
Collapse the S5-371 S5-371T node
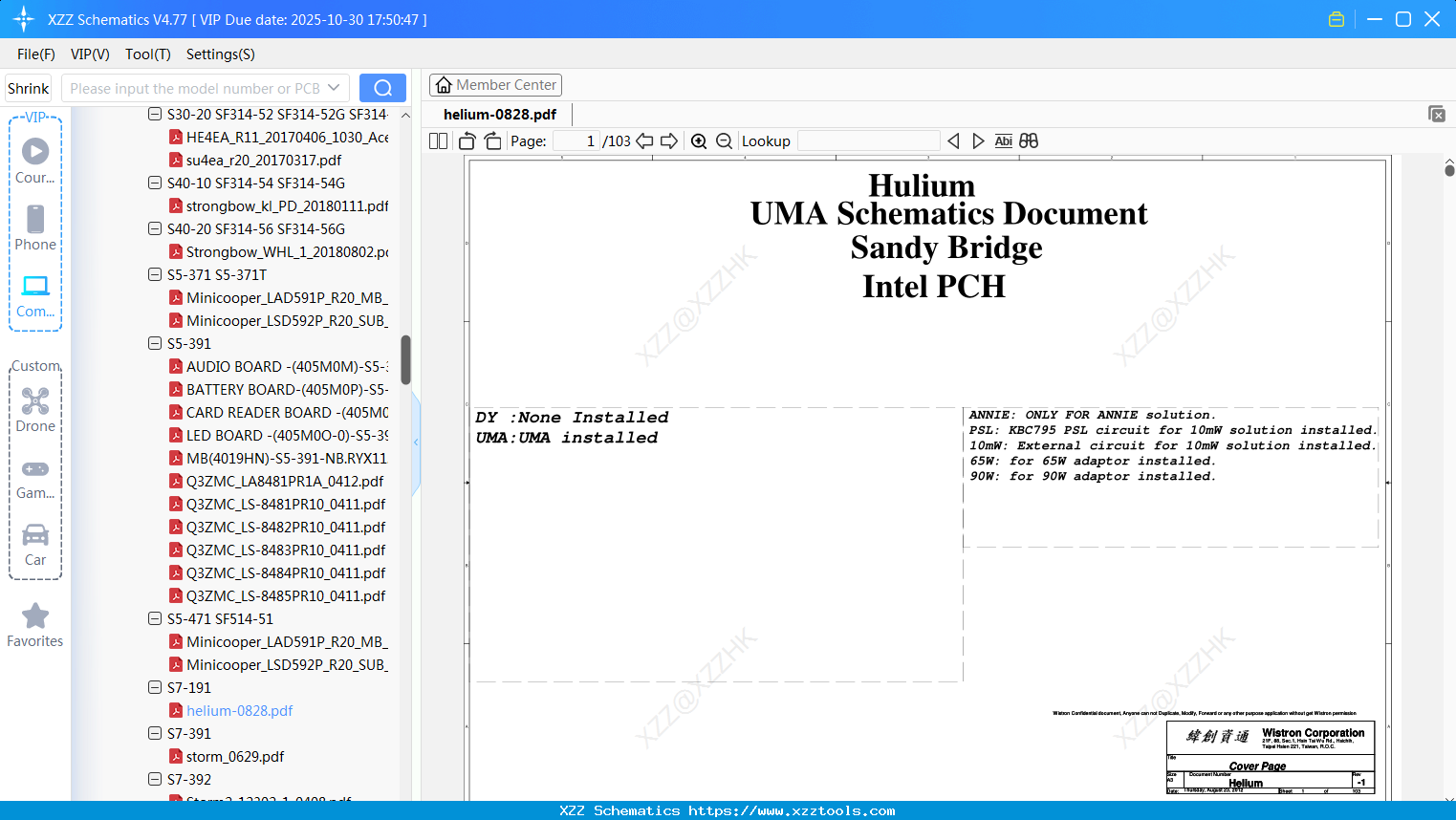coord(155,274)
